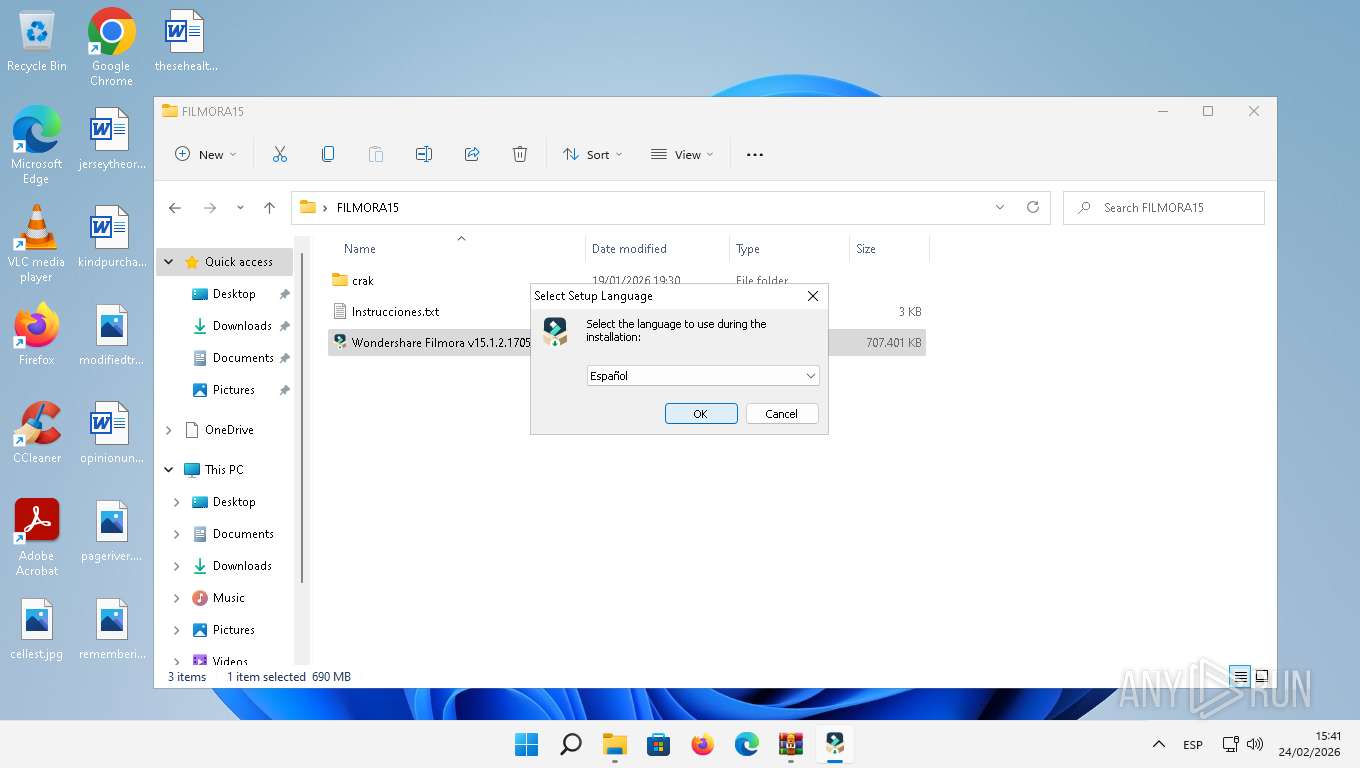Go forward with the right arrow button
1360x768 pixels.
[210, 208]
